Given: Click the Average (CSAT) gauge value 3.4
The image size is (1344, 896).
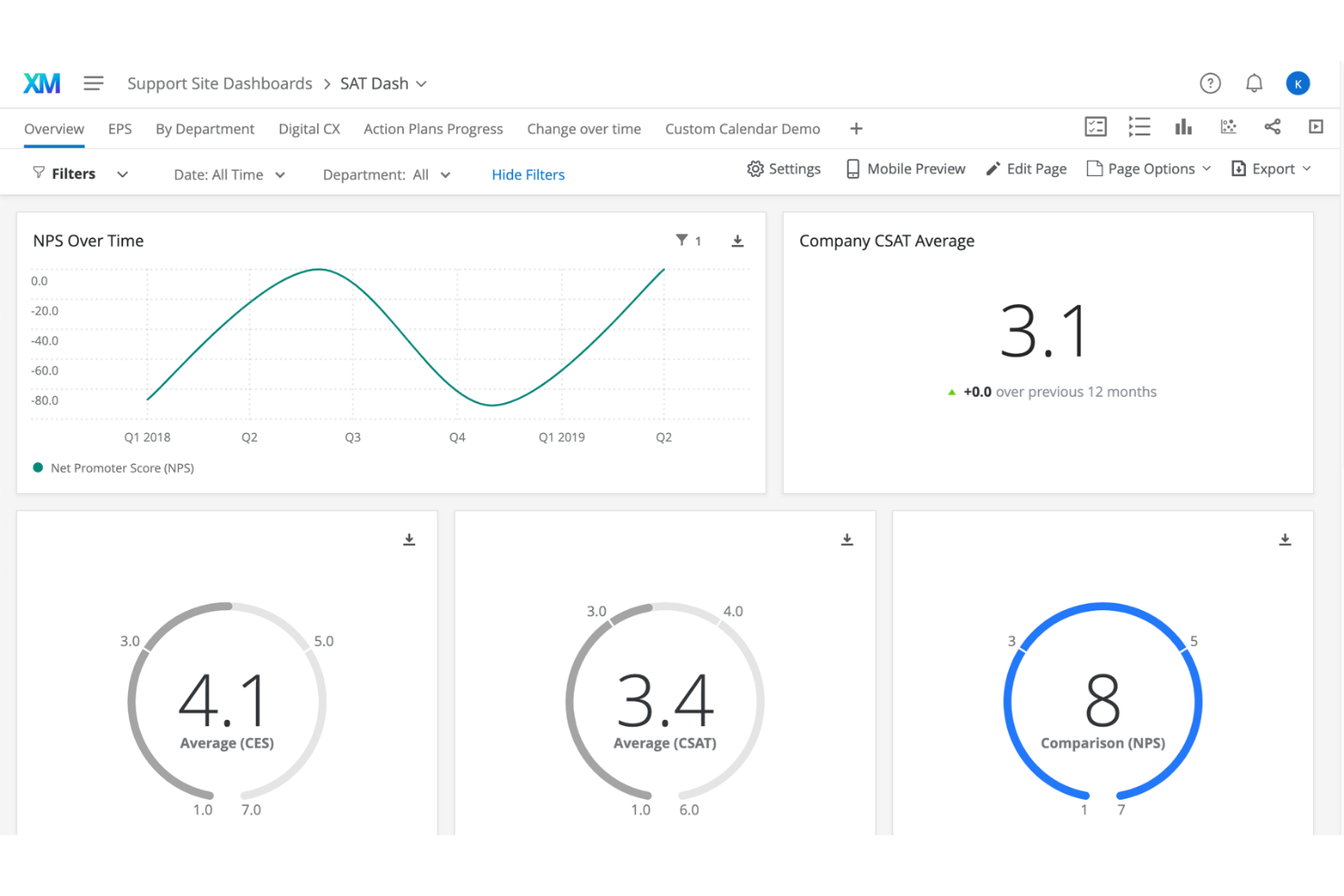Looking at the screenshot, I should (666, 700).
